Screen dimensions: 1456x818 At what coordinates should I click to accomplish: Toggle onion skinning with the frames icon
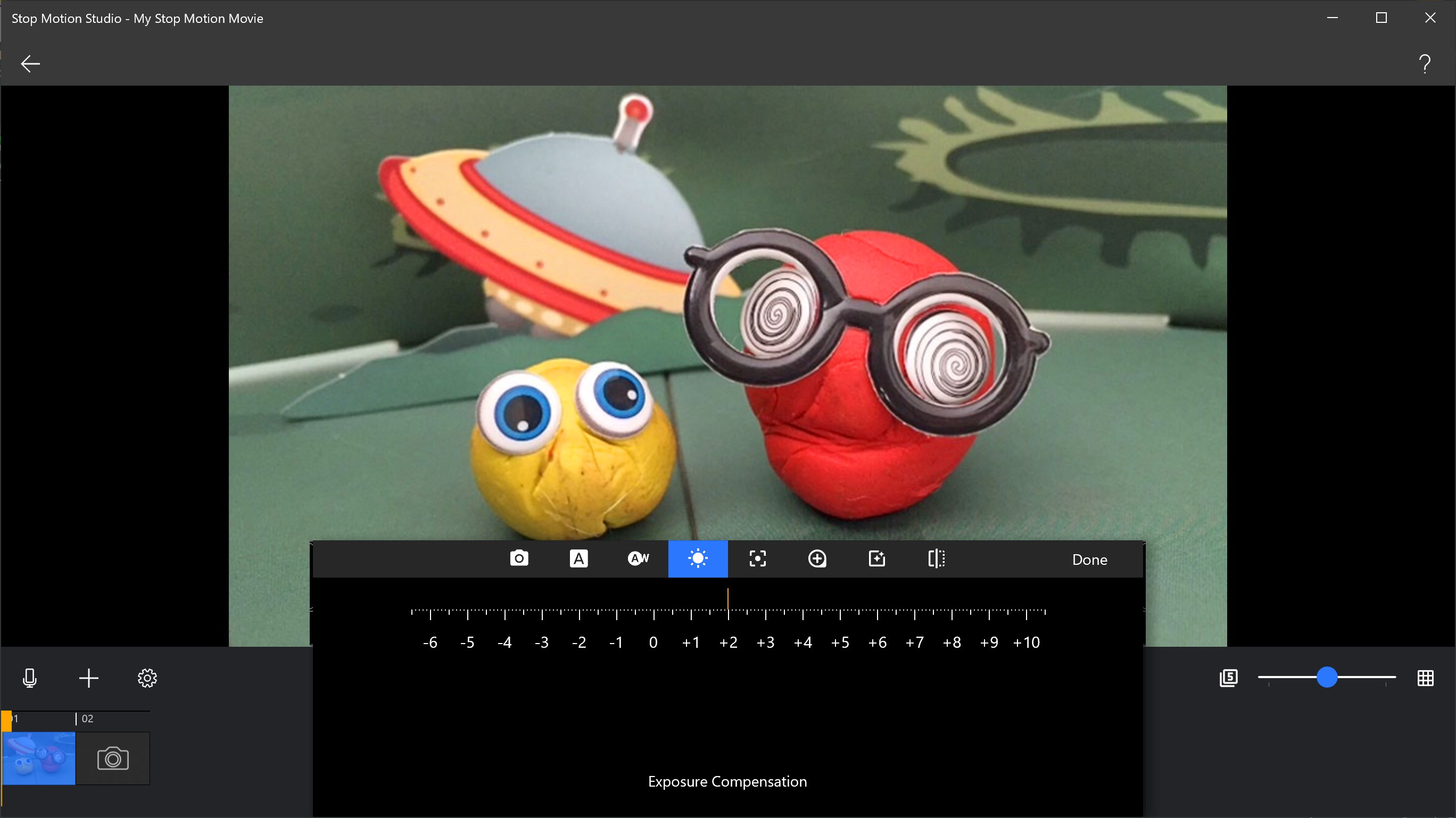[1229, 678]
